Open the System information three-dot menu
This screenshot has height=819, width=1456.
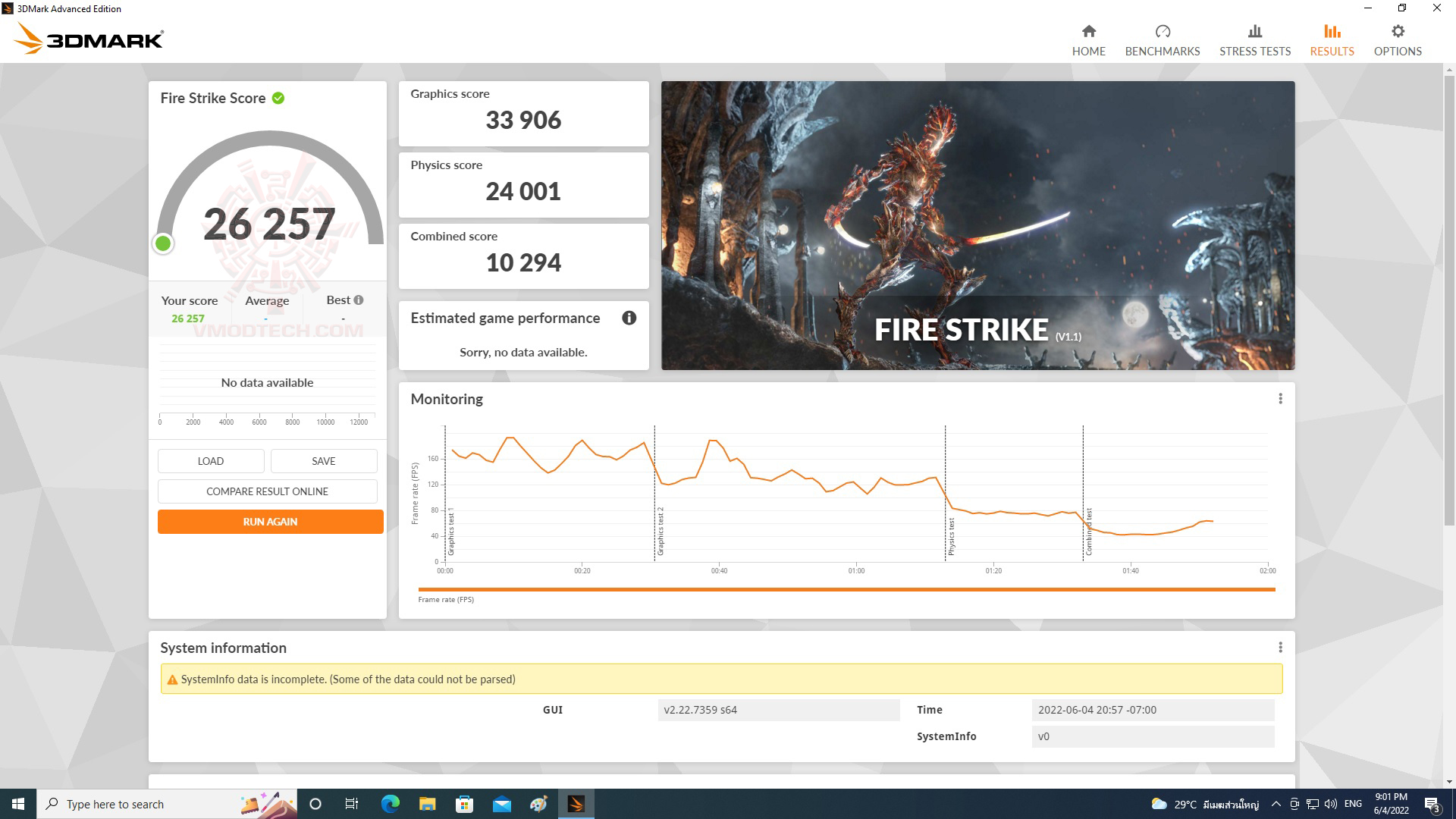1282,647
